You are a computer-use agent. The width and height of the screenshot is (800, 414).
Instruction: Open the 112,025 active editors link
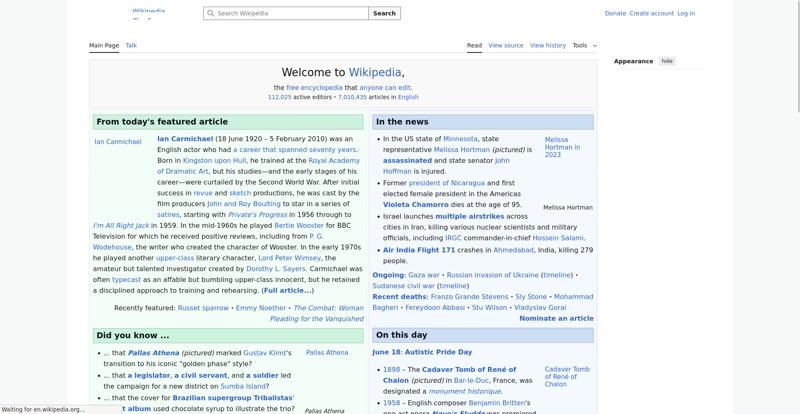click(x=280, y=97)
